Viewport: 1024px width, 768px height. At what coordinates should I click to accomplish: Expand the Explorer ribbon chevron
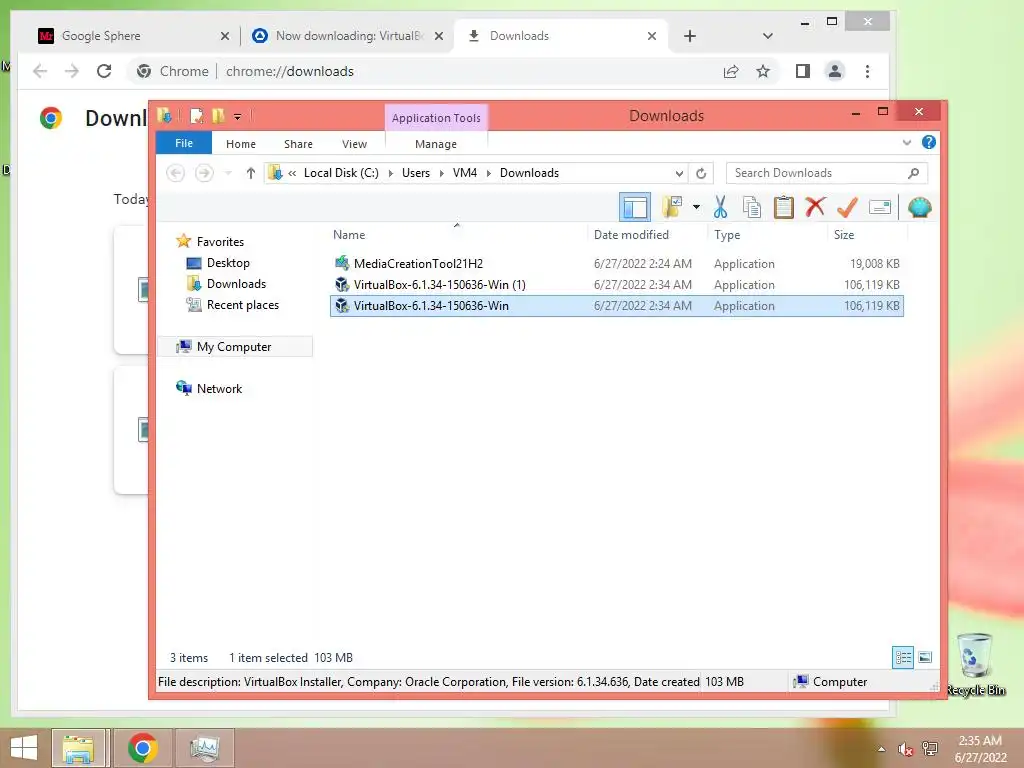coord(906,142)
